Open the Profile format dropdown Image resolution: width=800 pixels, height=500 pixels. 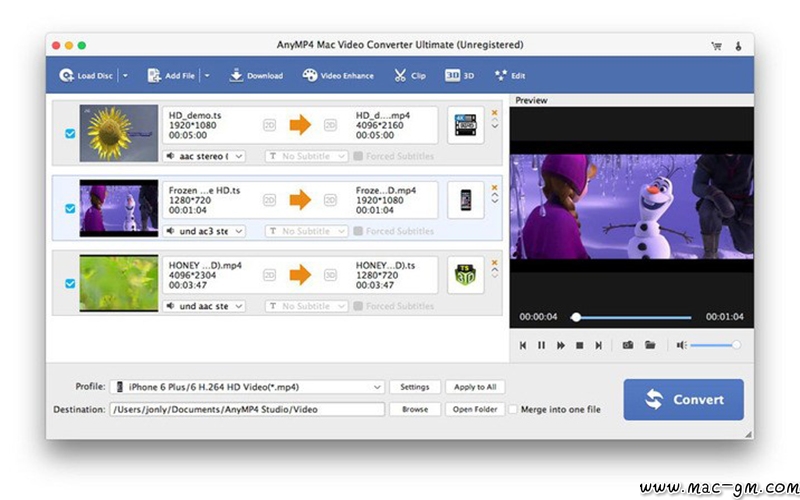tap(247, 387)
